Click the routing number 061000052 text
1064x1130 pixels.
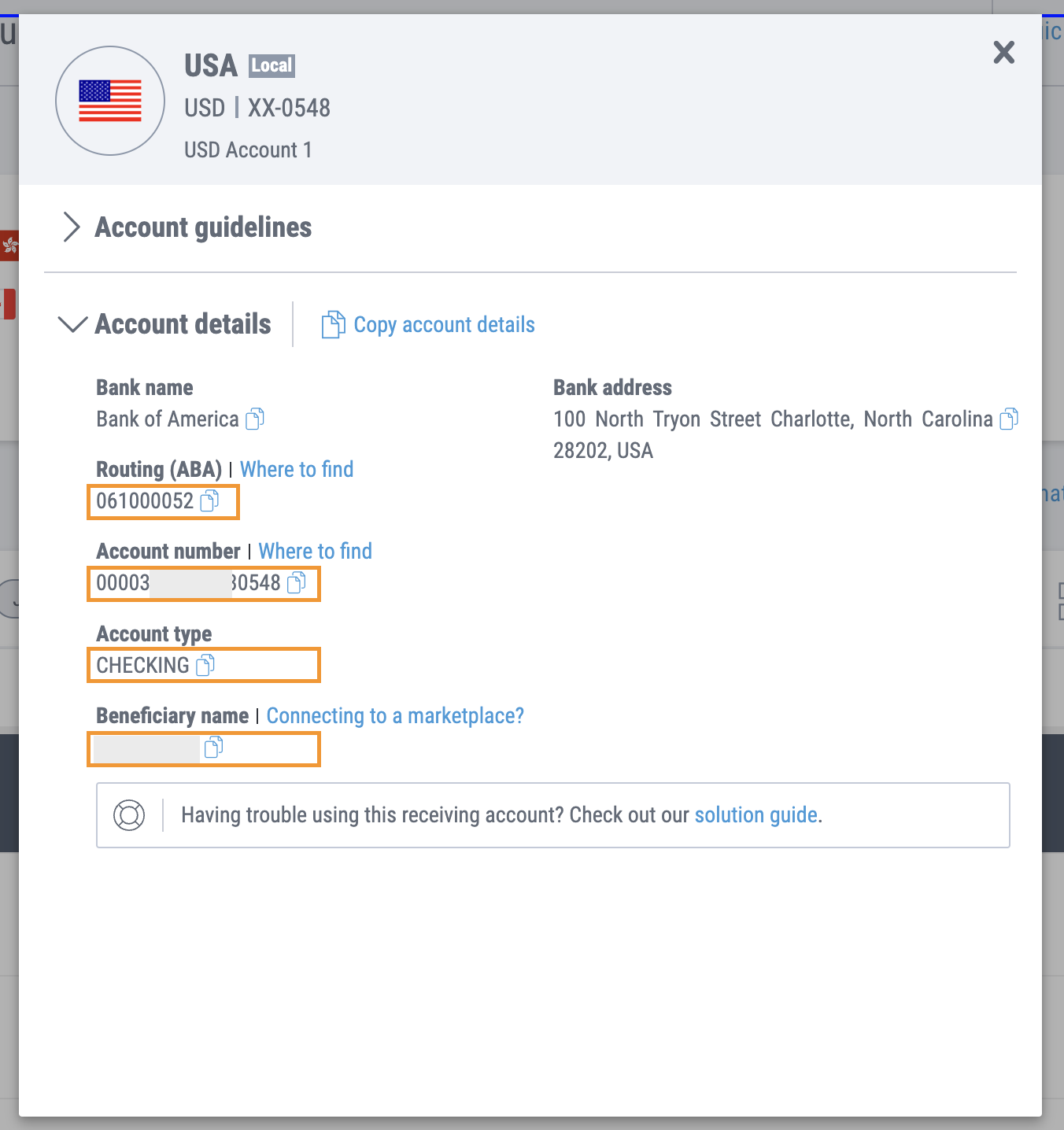(x=145, y=501)
